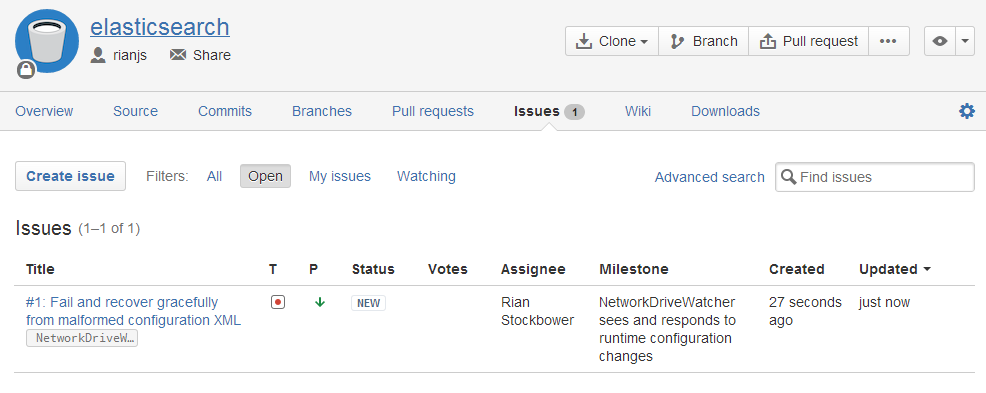Click into the Find issues search field
Image resolution: width=986 pixels, height=393 pixels.
tap(875, 177)
